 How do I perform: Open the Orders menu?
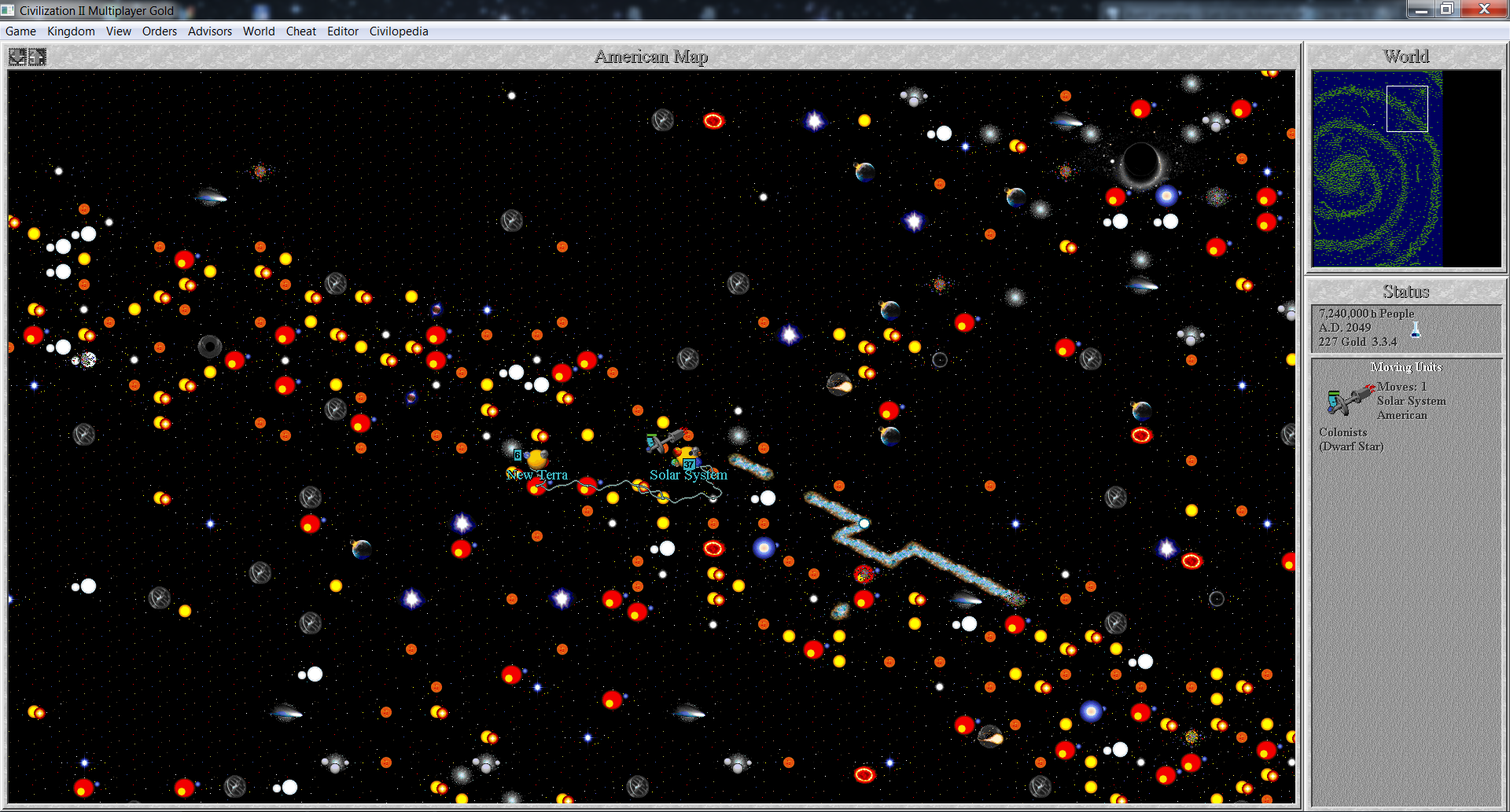pyautogui.click(x=160, y=31)
